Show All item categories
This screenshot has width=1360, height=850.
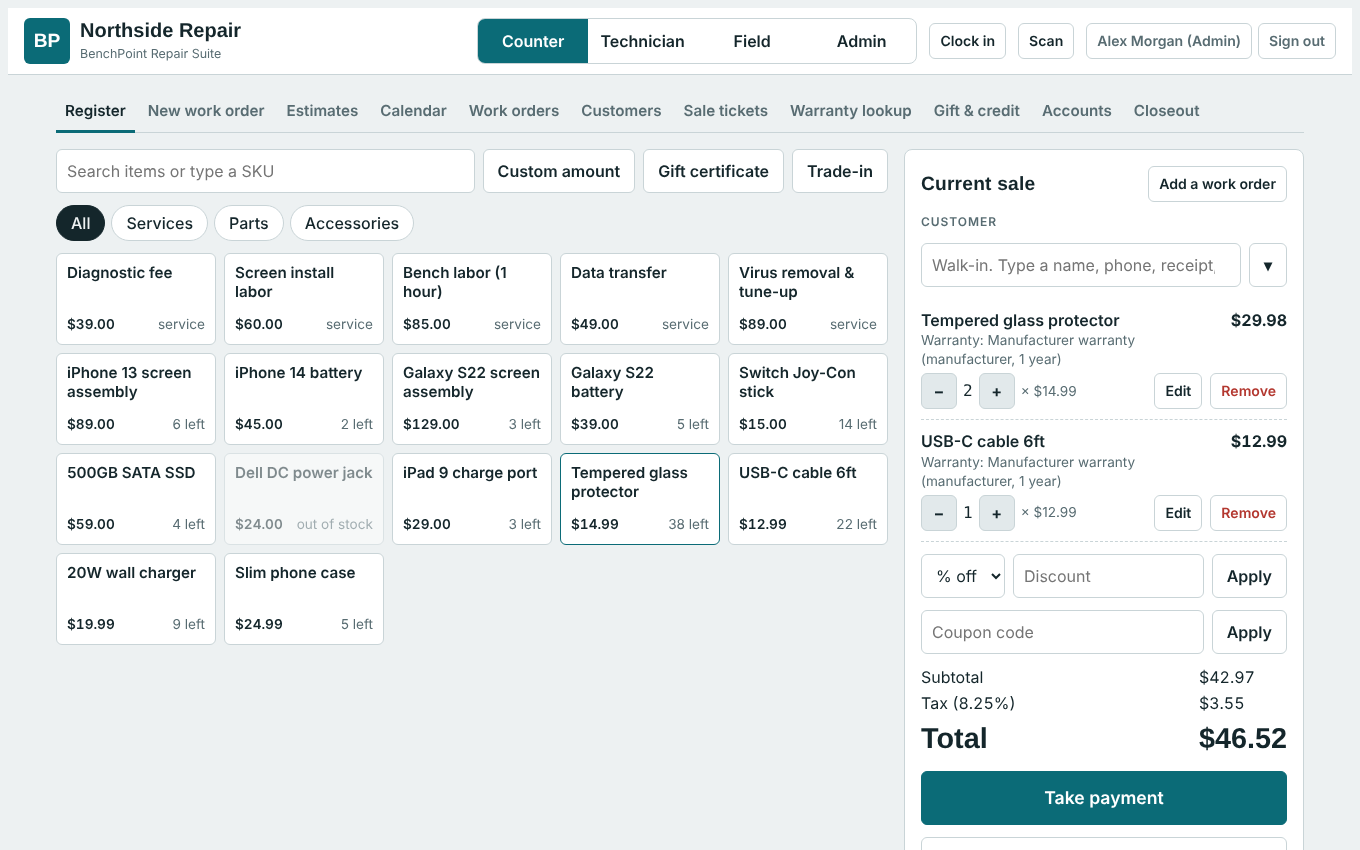click(81, 223)
